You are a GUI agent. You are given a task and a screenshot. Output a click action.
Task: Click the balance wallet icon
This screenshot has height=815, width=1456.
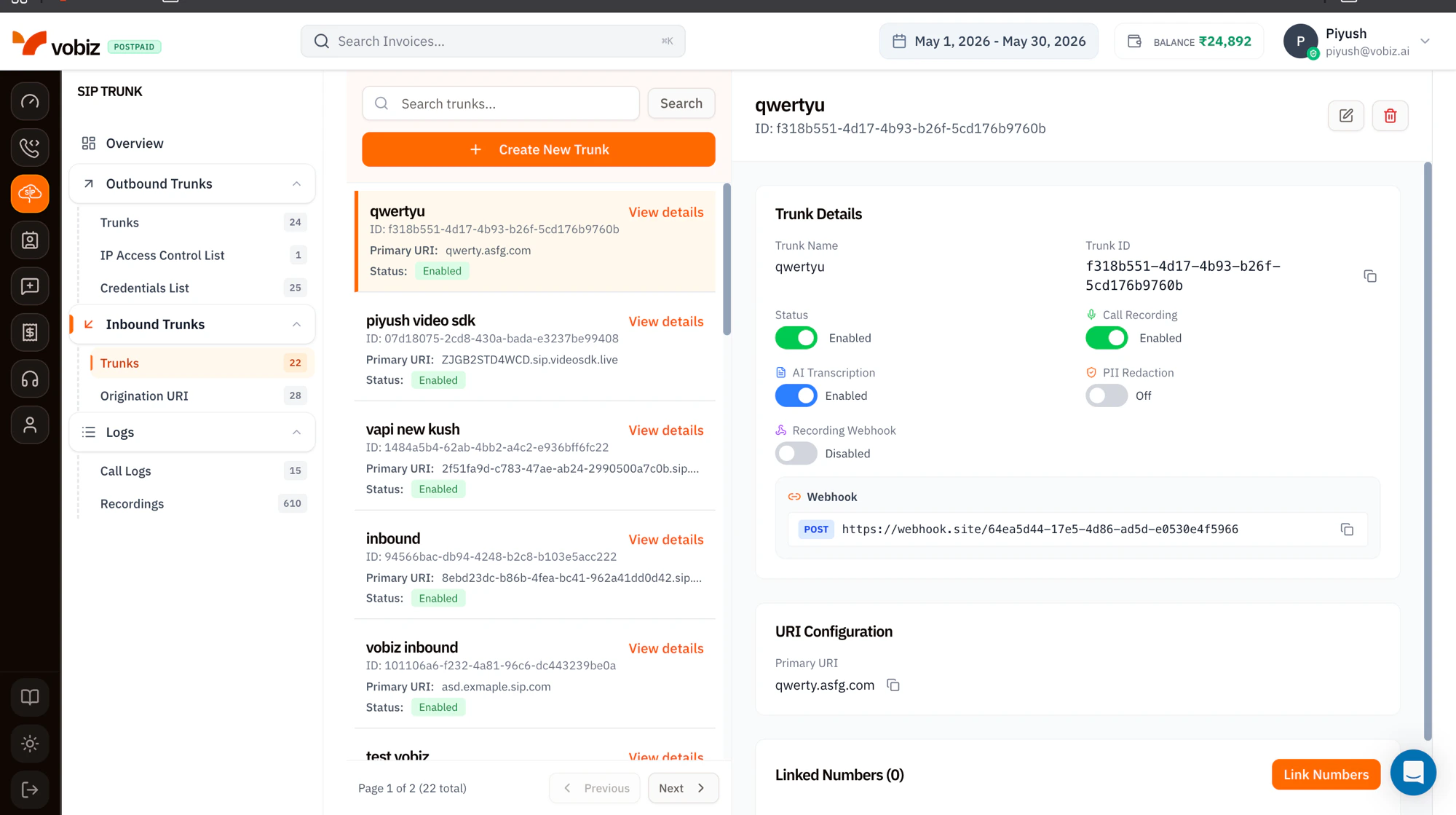point(1134,42)
